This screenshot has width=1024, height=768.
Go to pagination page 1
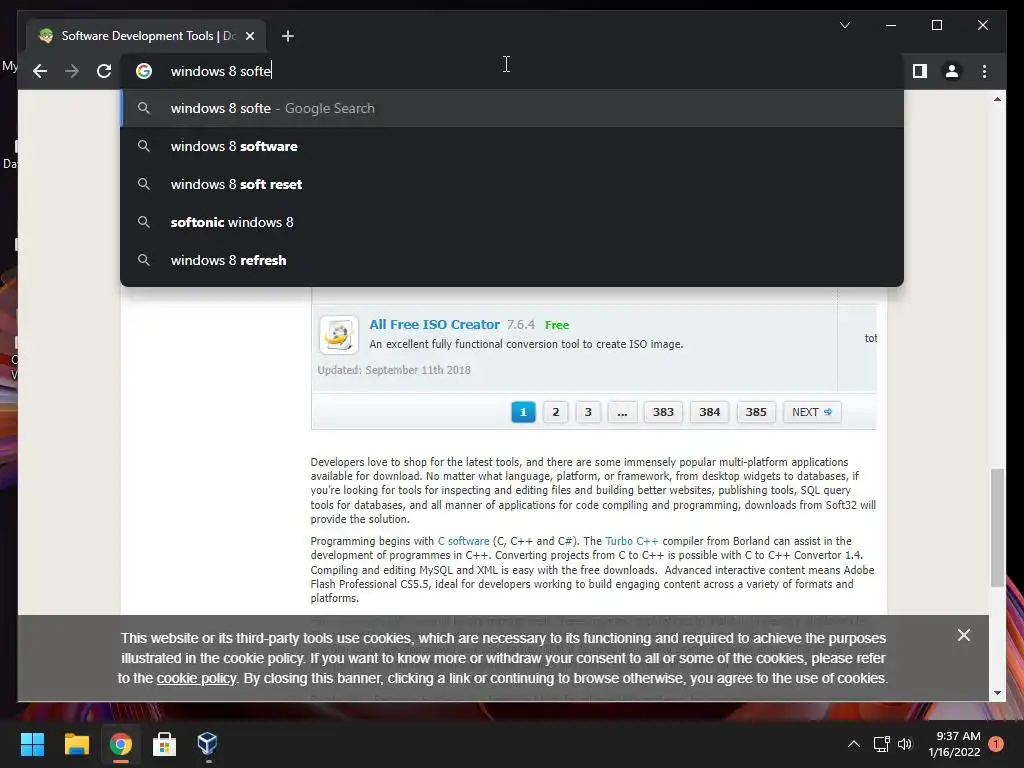pos(523,412)
